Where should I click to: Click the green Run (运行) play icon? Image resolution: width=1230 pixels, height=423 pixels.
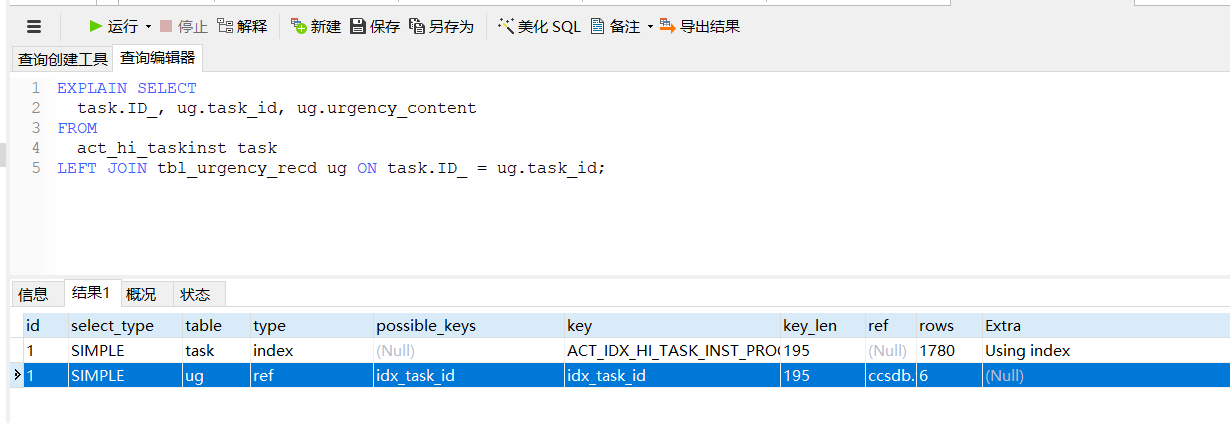(x=96, y=26)
